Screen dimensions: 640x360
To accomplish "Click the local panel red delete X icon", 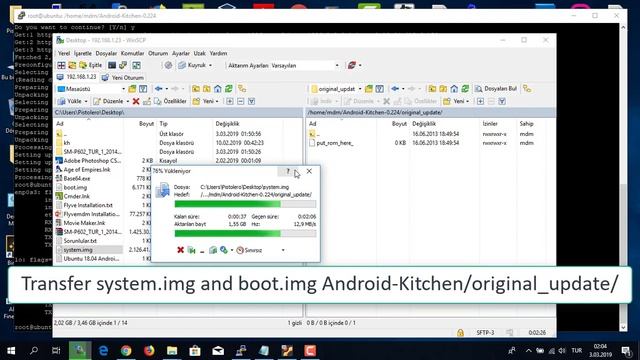I will (136, 101).
